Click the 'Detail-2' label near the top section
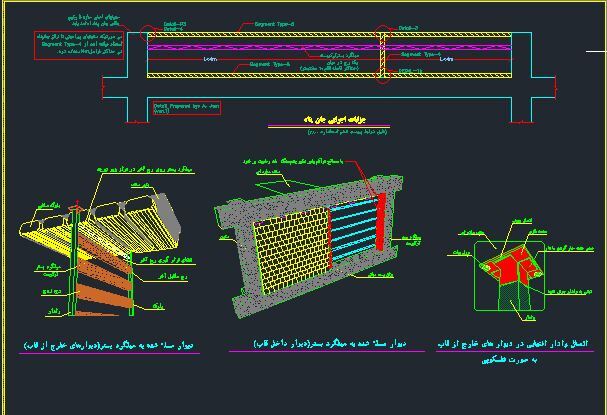 click(409, 28)
